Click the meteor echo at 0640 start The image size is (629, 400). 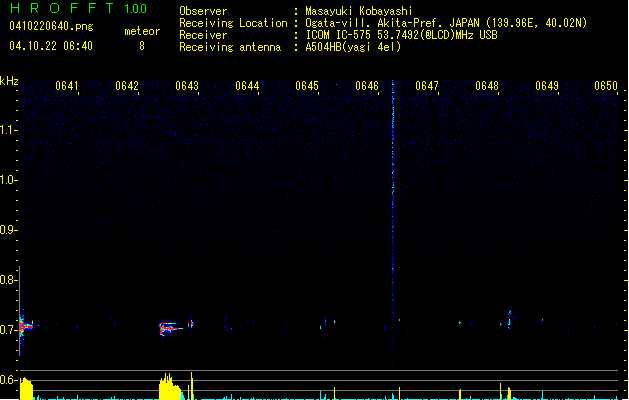pos(26,326)
